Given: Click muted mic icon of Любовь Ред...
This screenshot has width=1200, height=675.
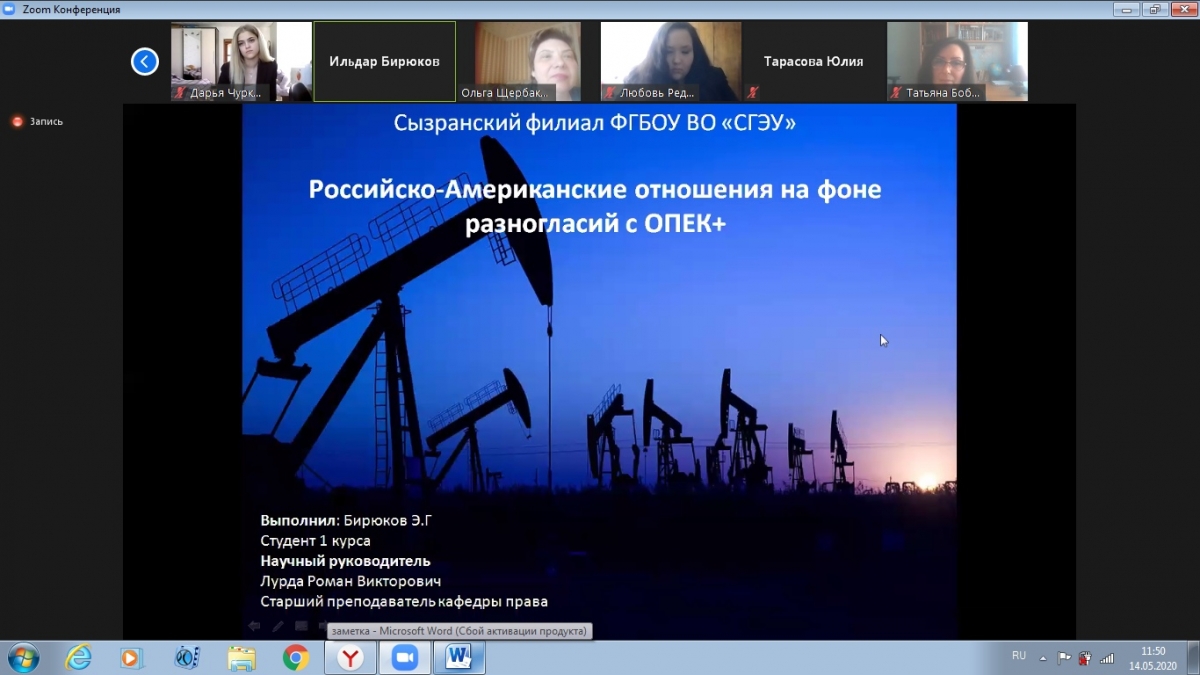Looking at the screenshot, I should pos(610,93).
